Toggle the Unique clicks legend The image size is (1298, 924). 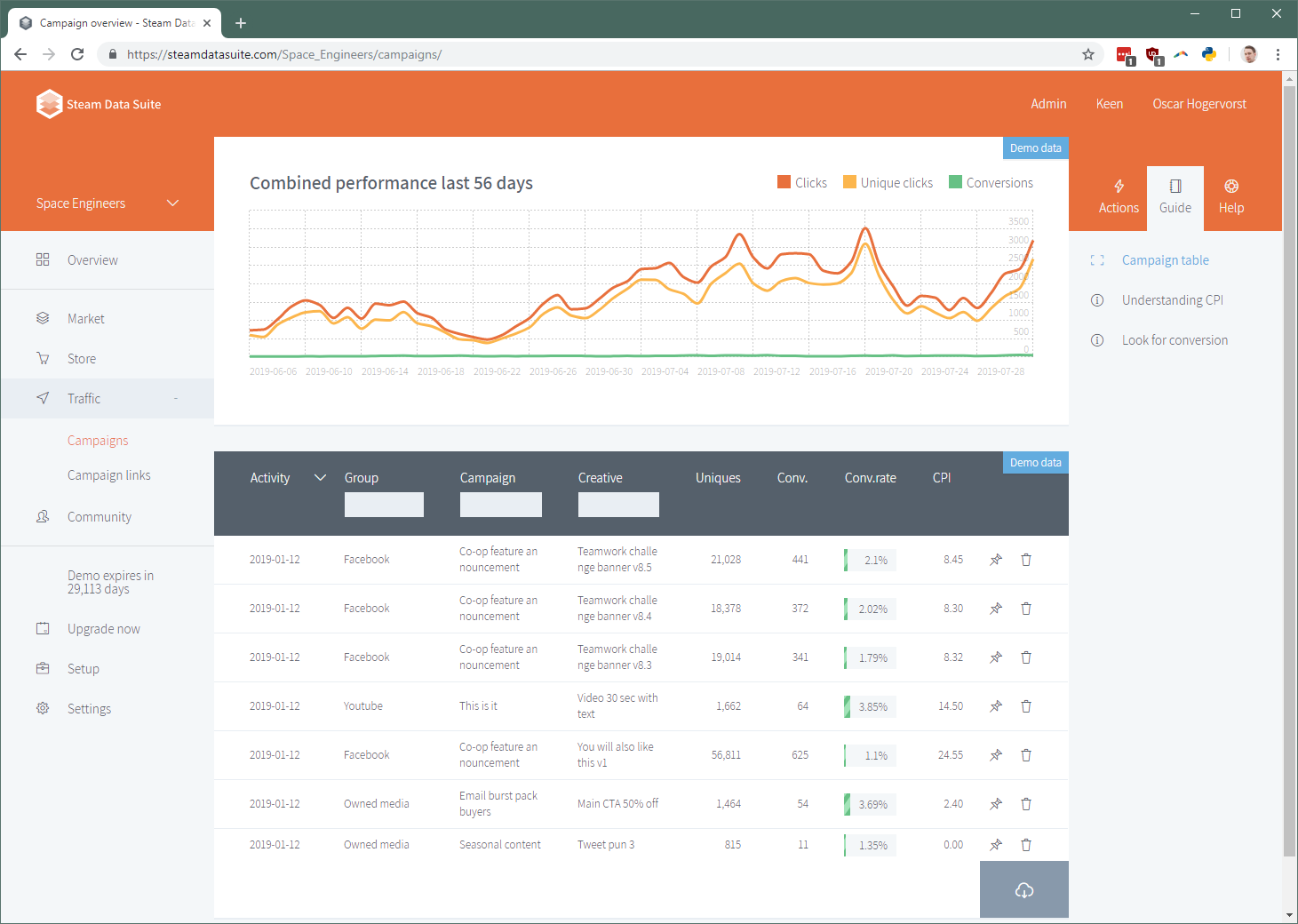click(888, 182)
